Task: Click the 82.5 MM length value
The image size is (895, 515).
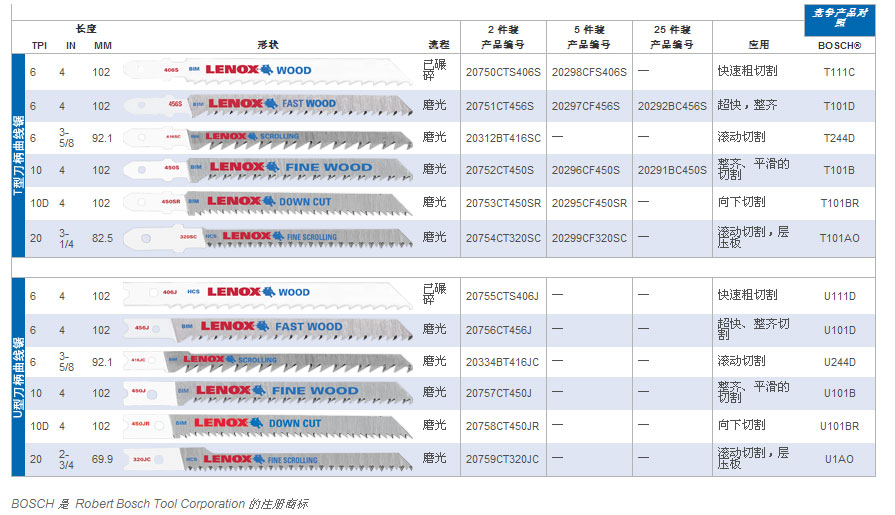Action: tap(103, 238)
